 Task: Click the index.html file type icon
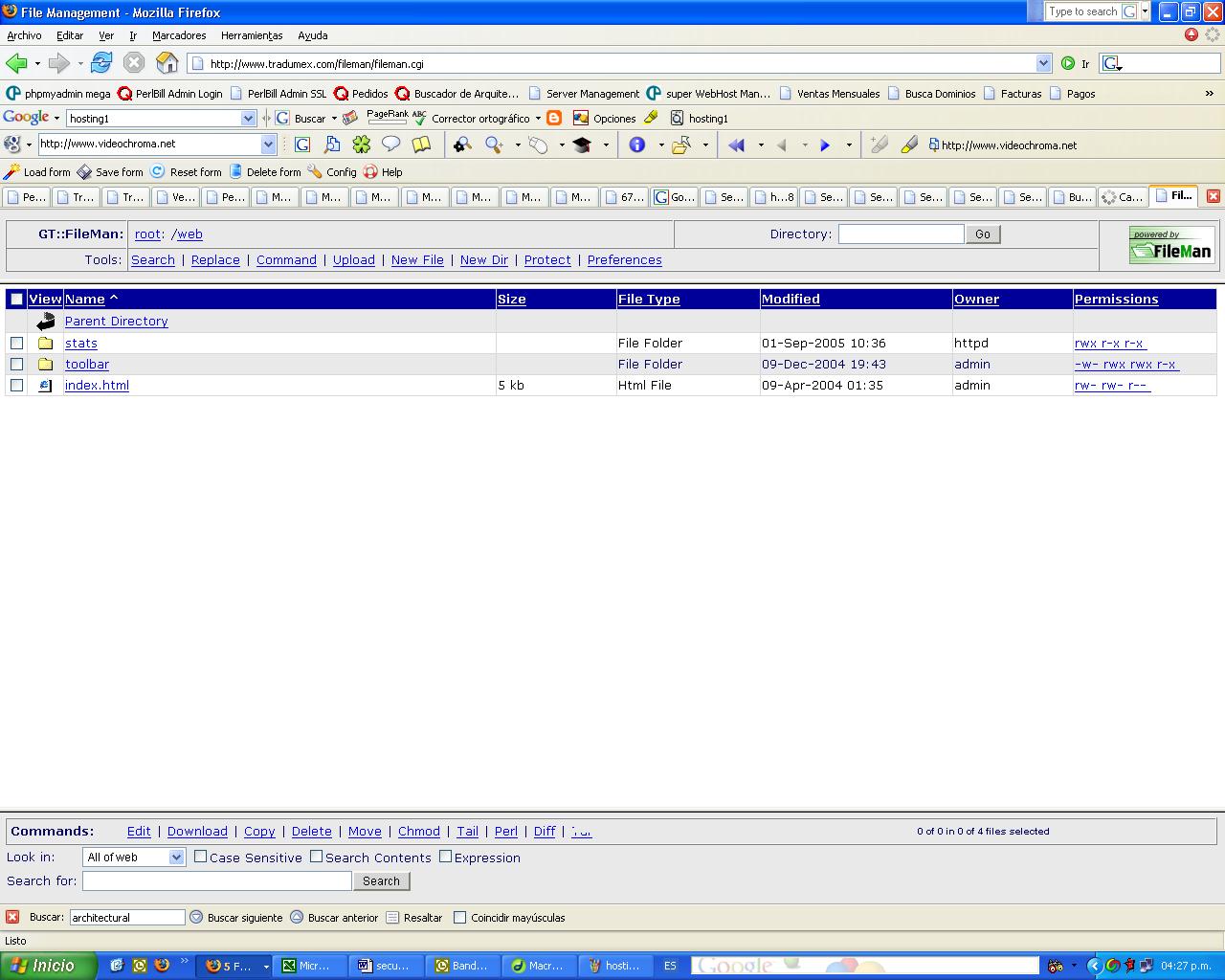tap(45, 386)
